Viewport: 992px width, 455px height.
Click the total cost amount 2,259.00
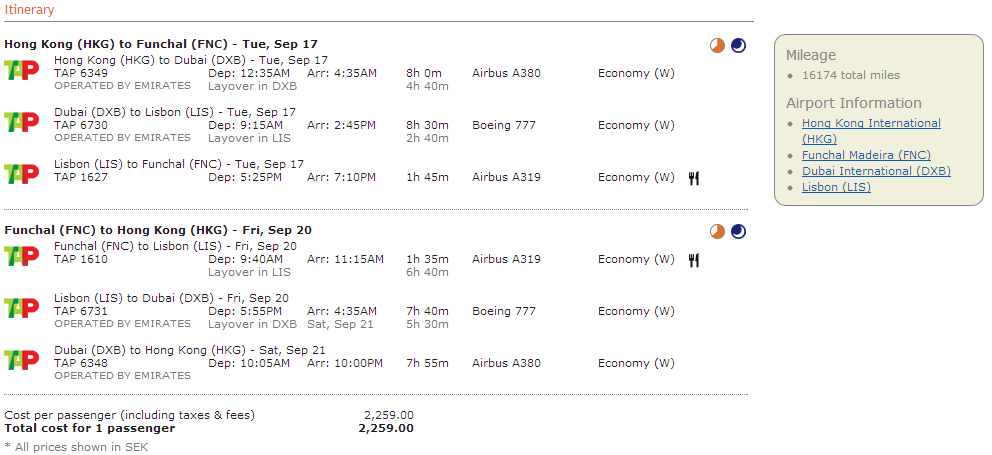386,428
